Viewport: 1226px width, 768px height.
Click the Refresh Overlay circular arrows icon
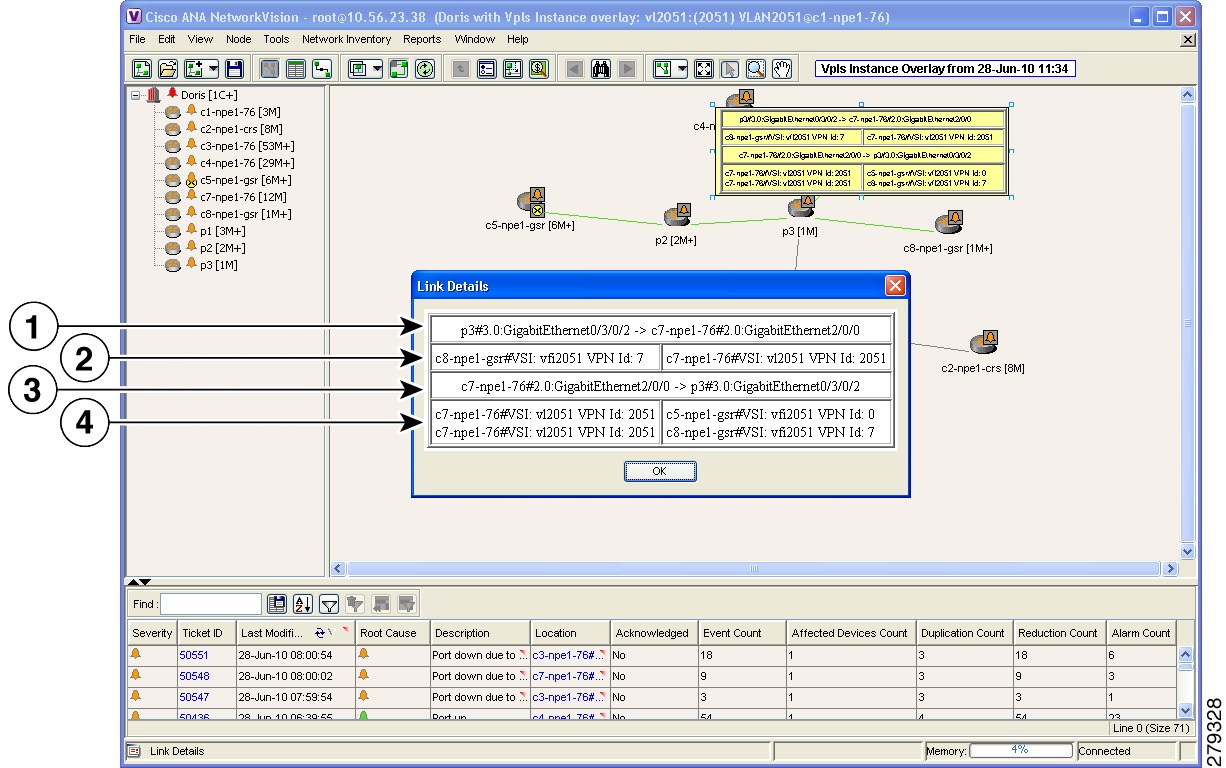[425, 69]
